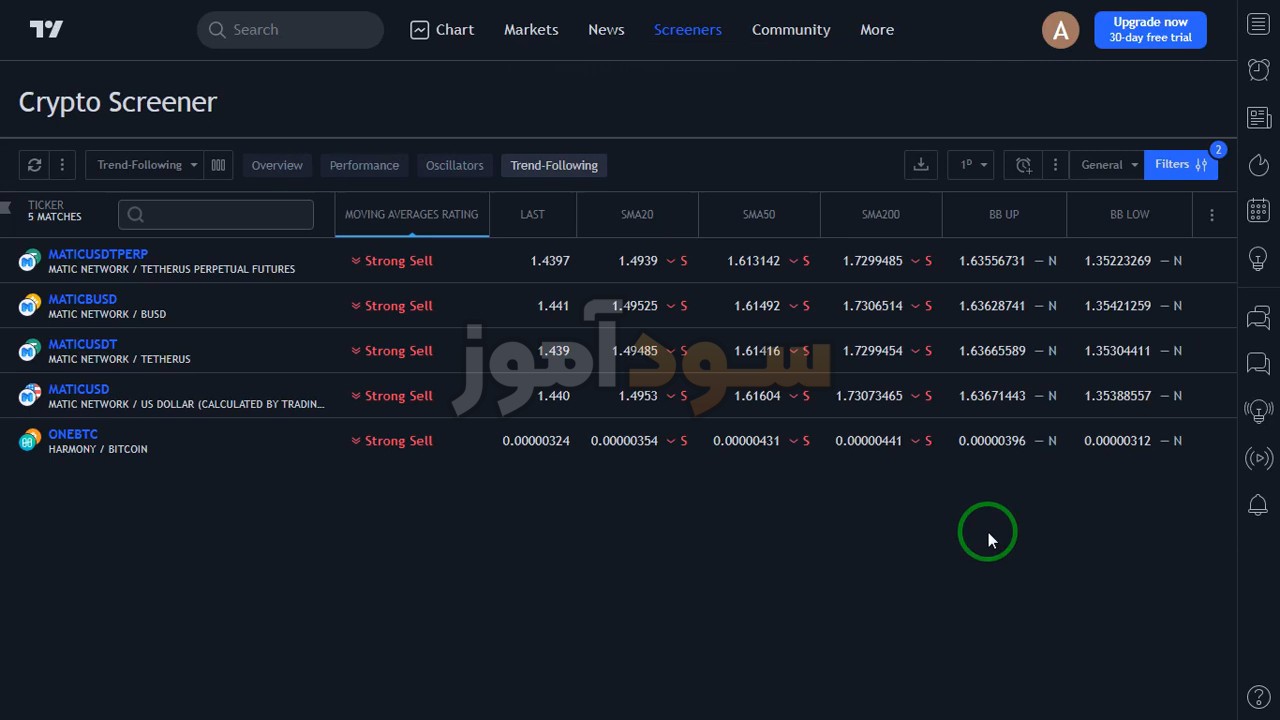This screenshot has width=1280, height=720.
Task: Switch to Overview tab
Action: pos(277,165)
